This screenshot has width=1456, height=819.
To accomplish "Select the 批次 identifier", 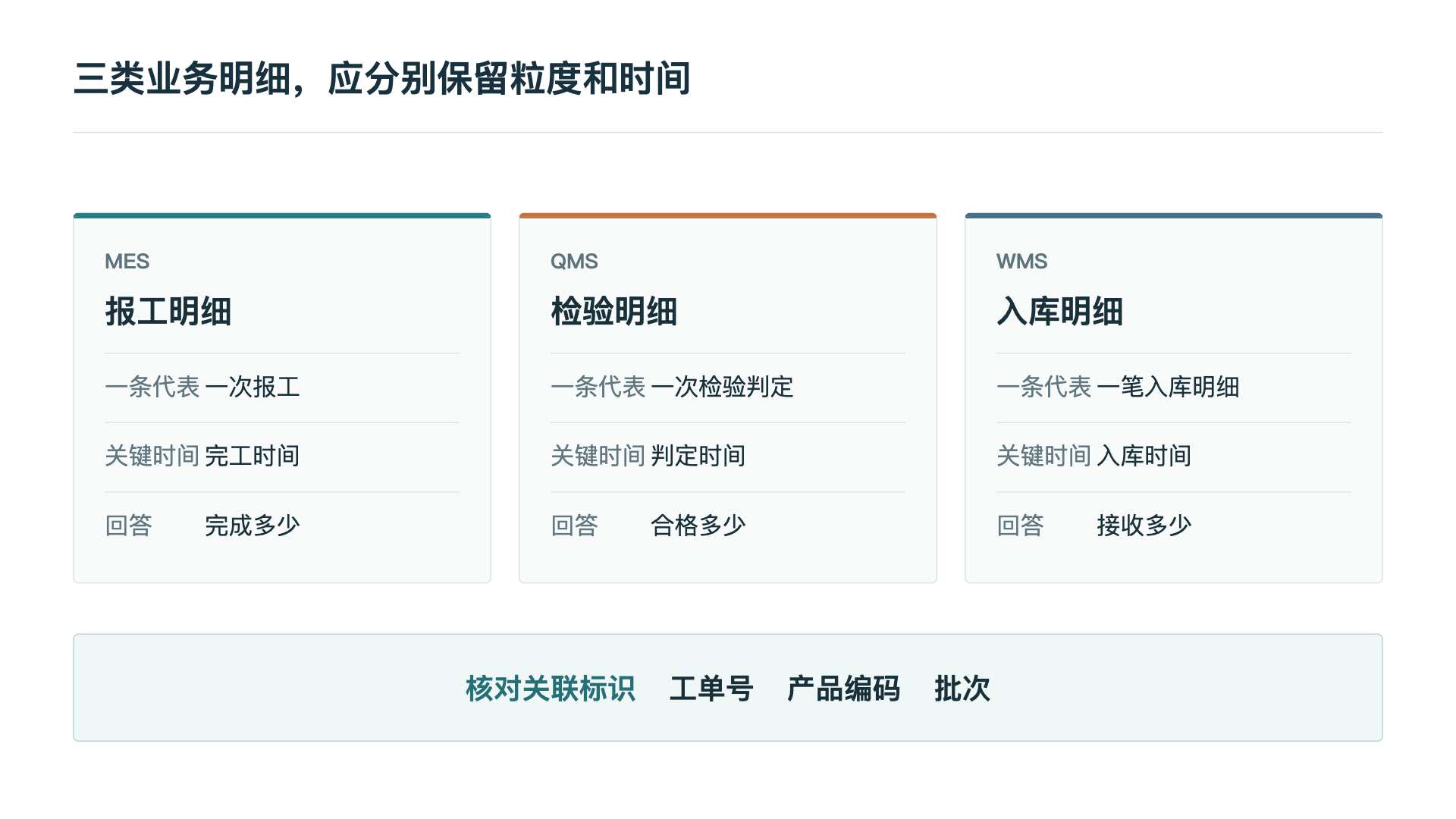I will [962, 689].
